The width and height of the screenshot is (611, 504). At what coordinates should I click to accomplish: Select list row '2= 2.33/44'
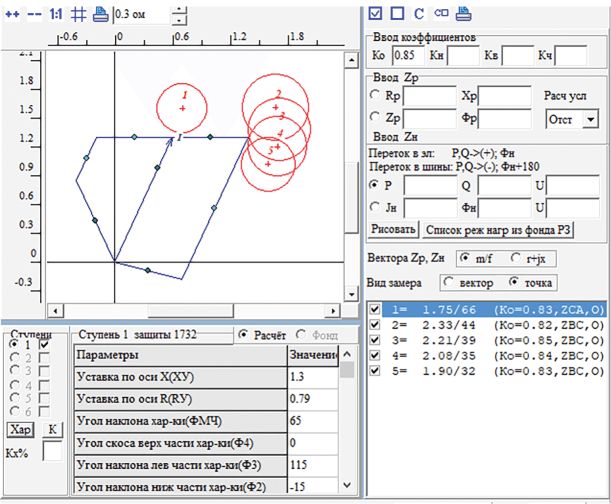point(494,325)
